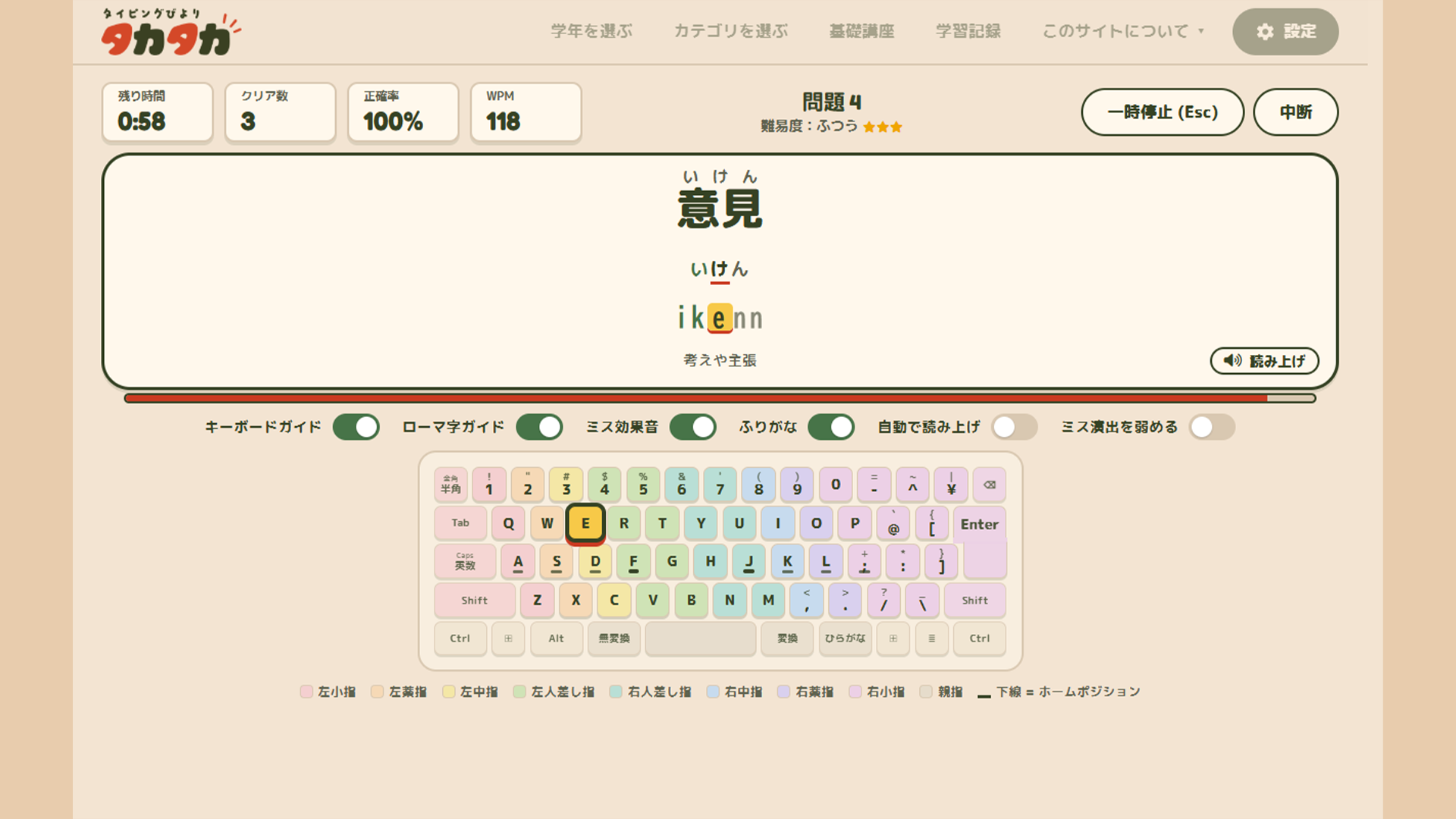Open the タカタカ logo home link
1456x819 pixels.
[x=171, y=33]
